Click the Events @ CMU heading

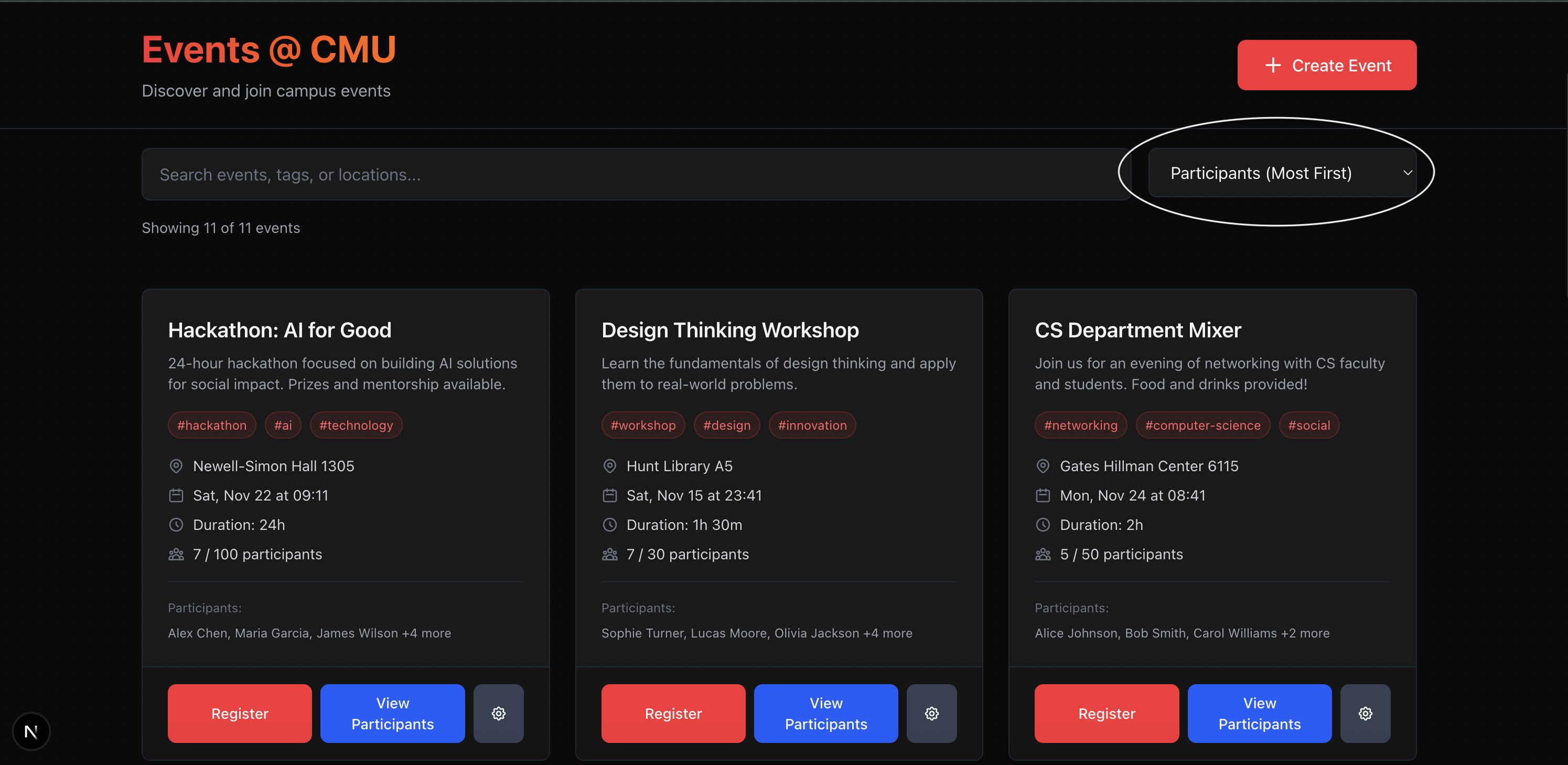tap(269, 49)
